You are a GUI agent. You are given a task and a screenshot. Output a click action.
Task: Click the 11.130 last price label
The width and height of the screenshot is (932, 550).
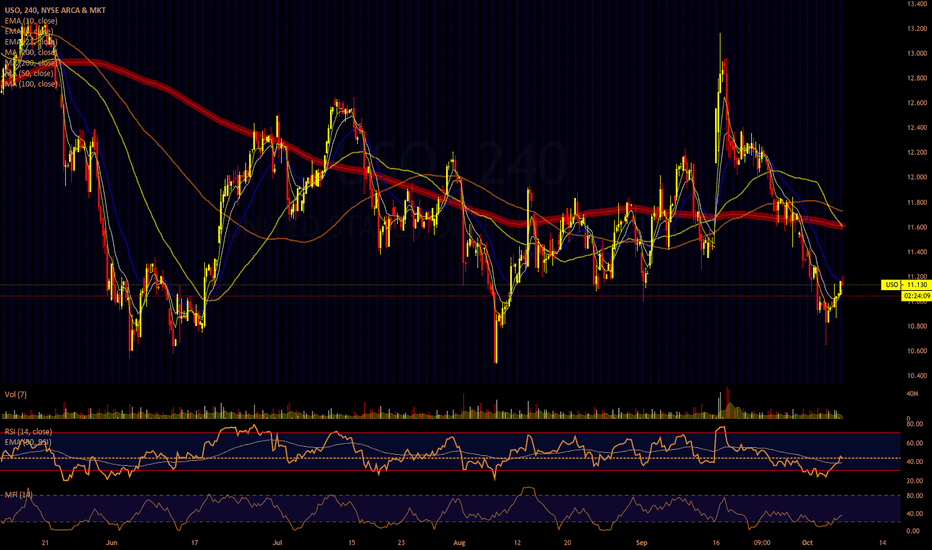click(x=916, y=285)
